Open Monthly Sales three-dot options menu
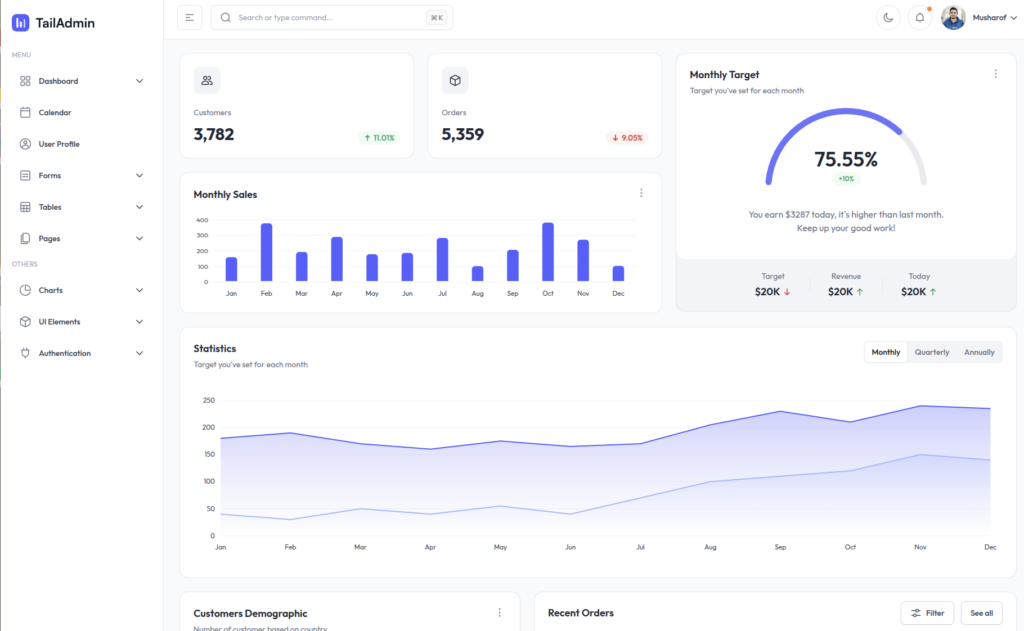 point(641,193)
